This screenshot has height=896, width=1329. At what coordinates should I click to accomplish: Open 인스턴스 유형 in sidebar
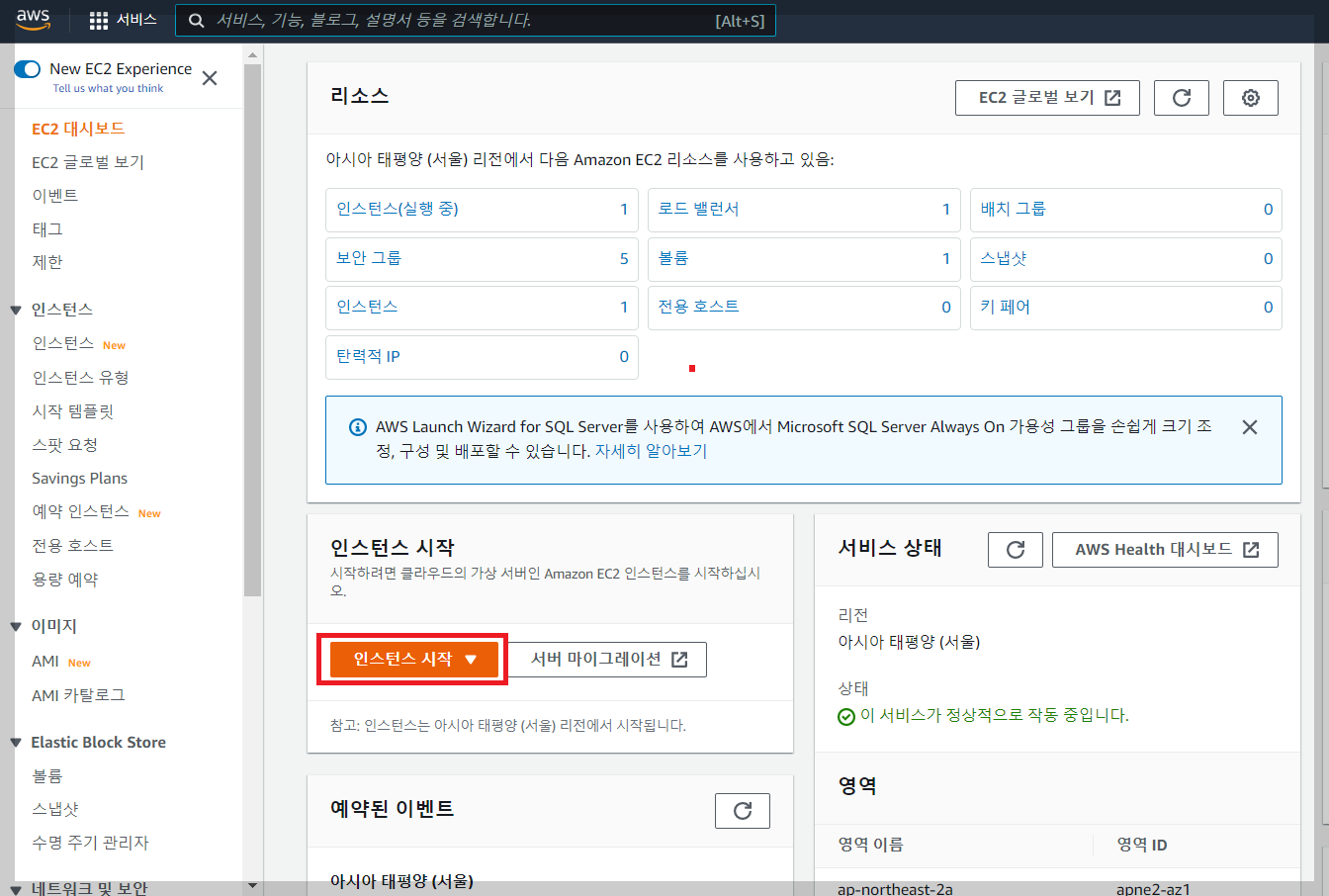(80, 378)
